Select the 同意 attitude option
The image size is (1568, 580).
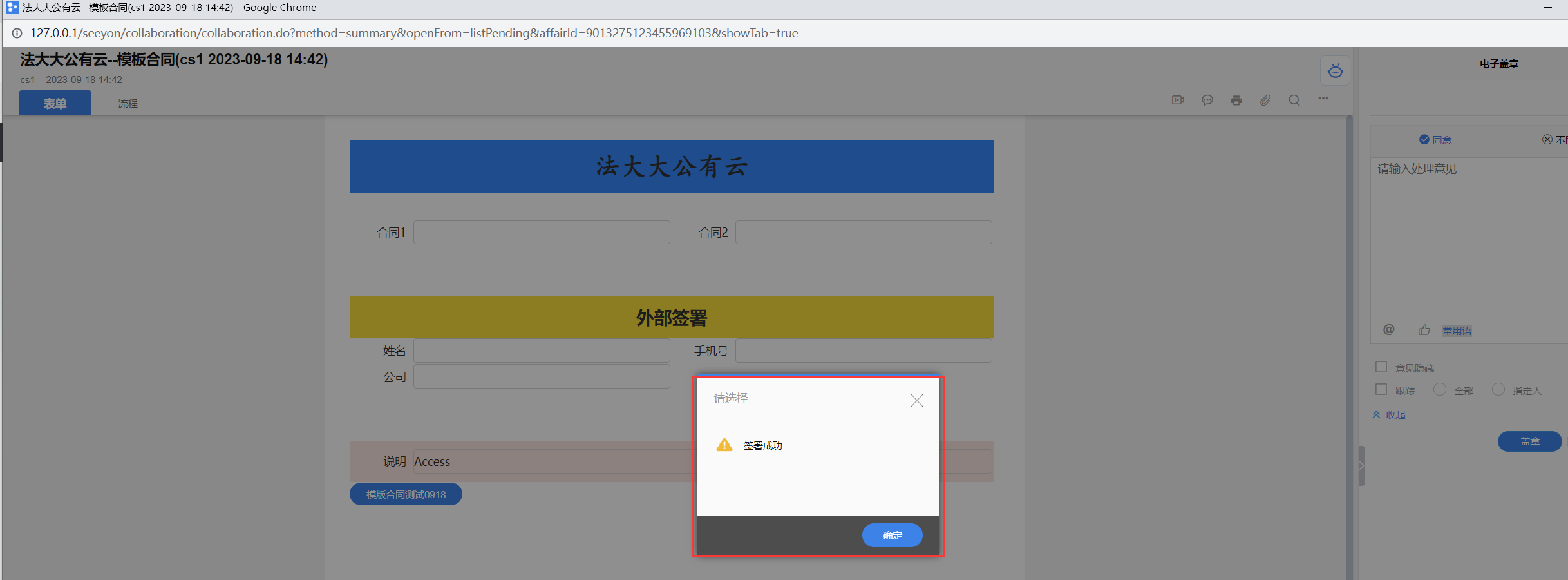pyautogui.click(x=1435, y=140)
